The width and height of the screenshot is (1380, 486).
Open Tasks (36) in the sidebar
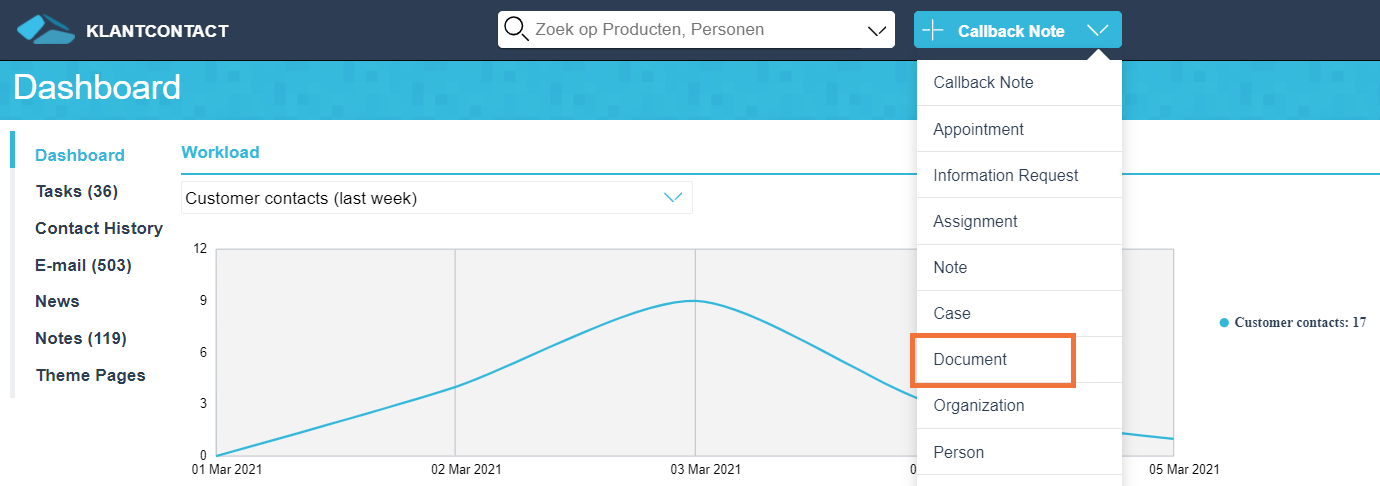tap(77, 191)
